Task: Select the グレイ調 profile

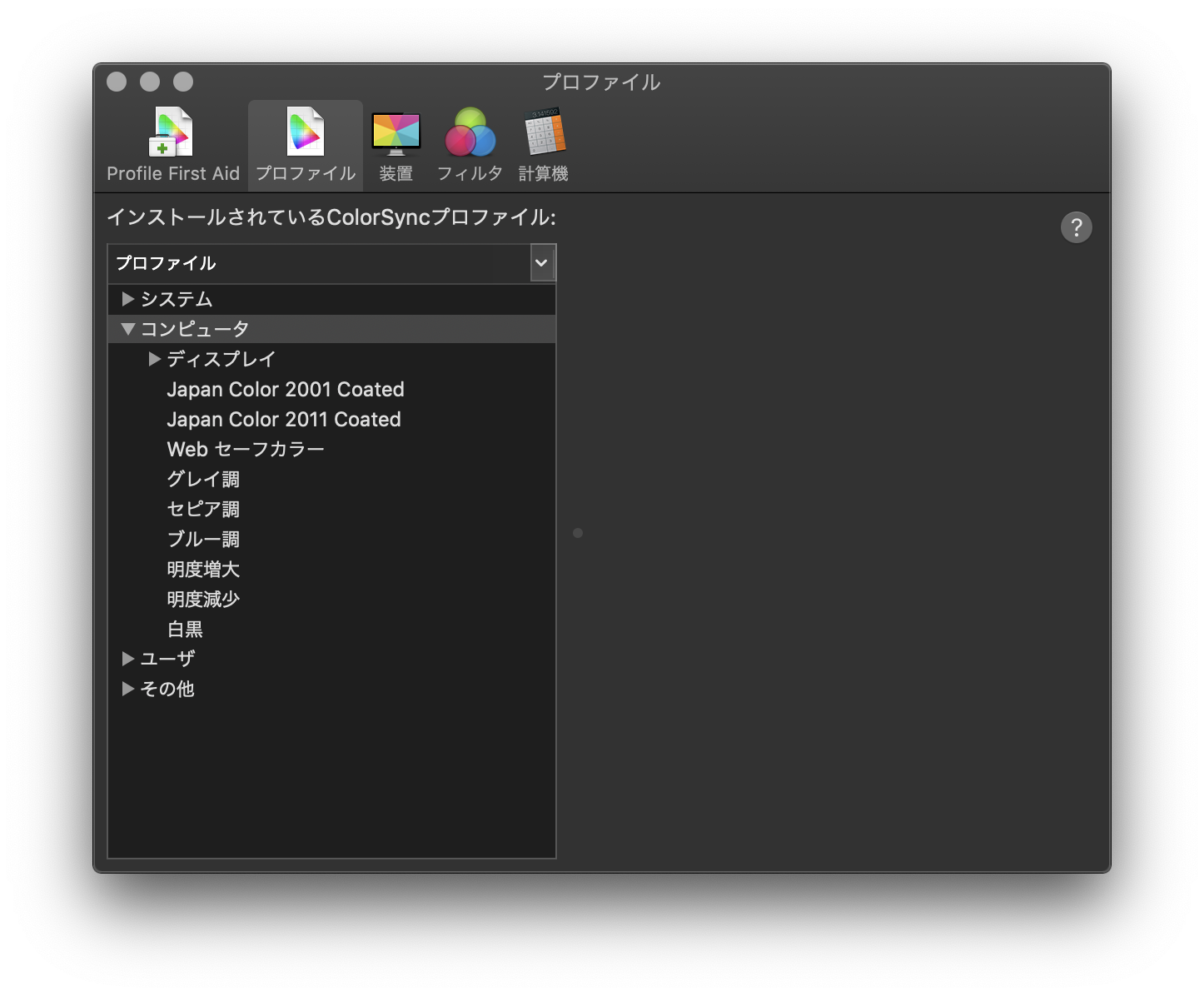Action: click(x=203, y=480)
